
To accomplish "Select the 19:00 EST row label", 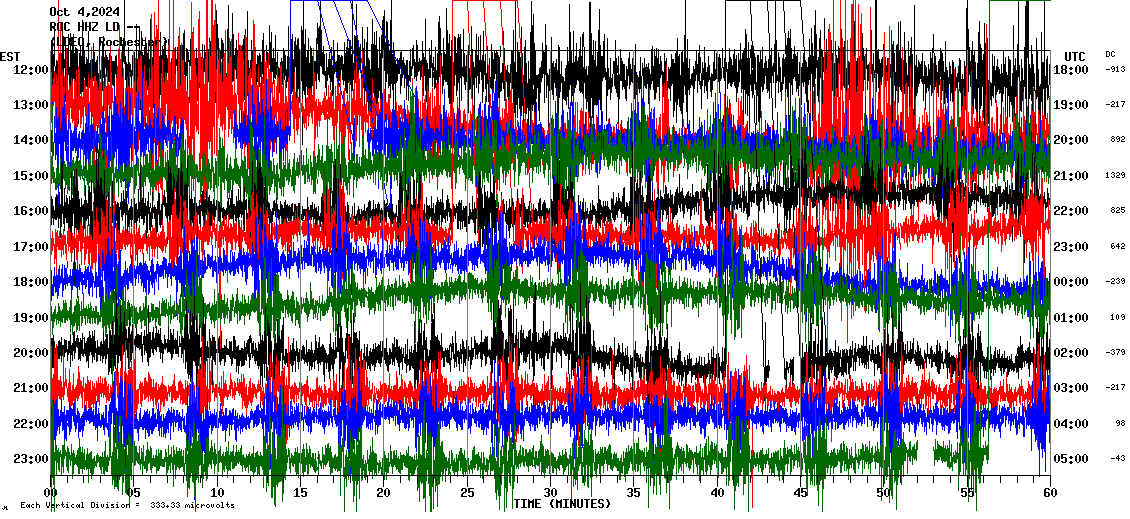I will (x=31, y=318).
